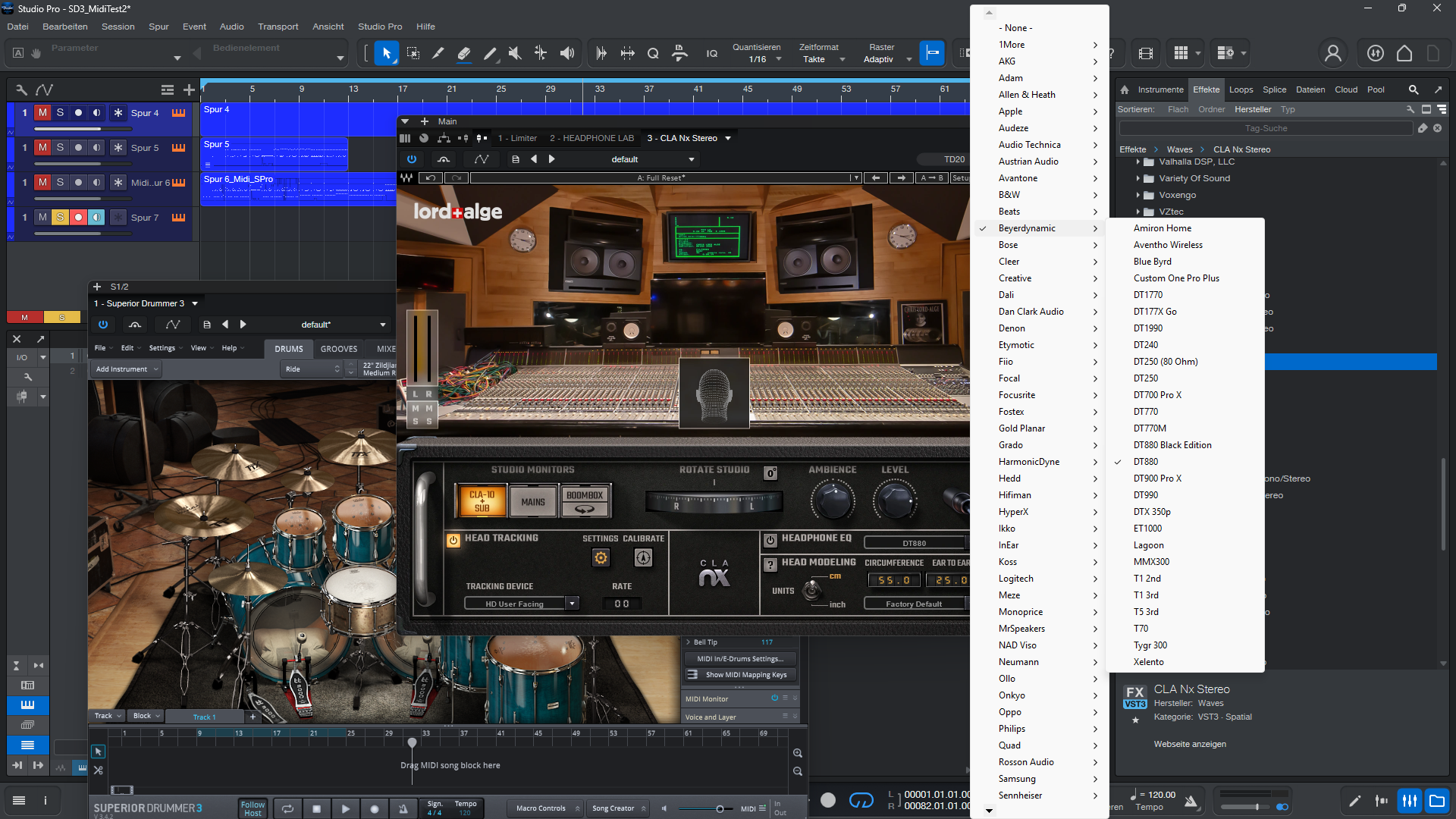1456x819 pixels.
Task: Toggle monitor button on Spur 7 track
Action: 96,217
